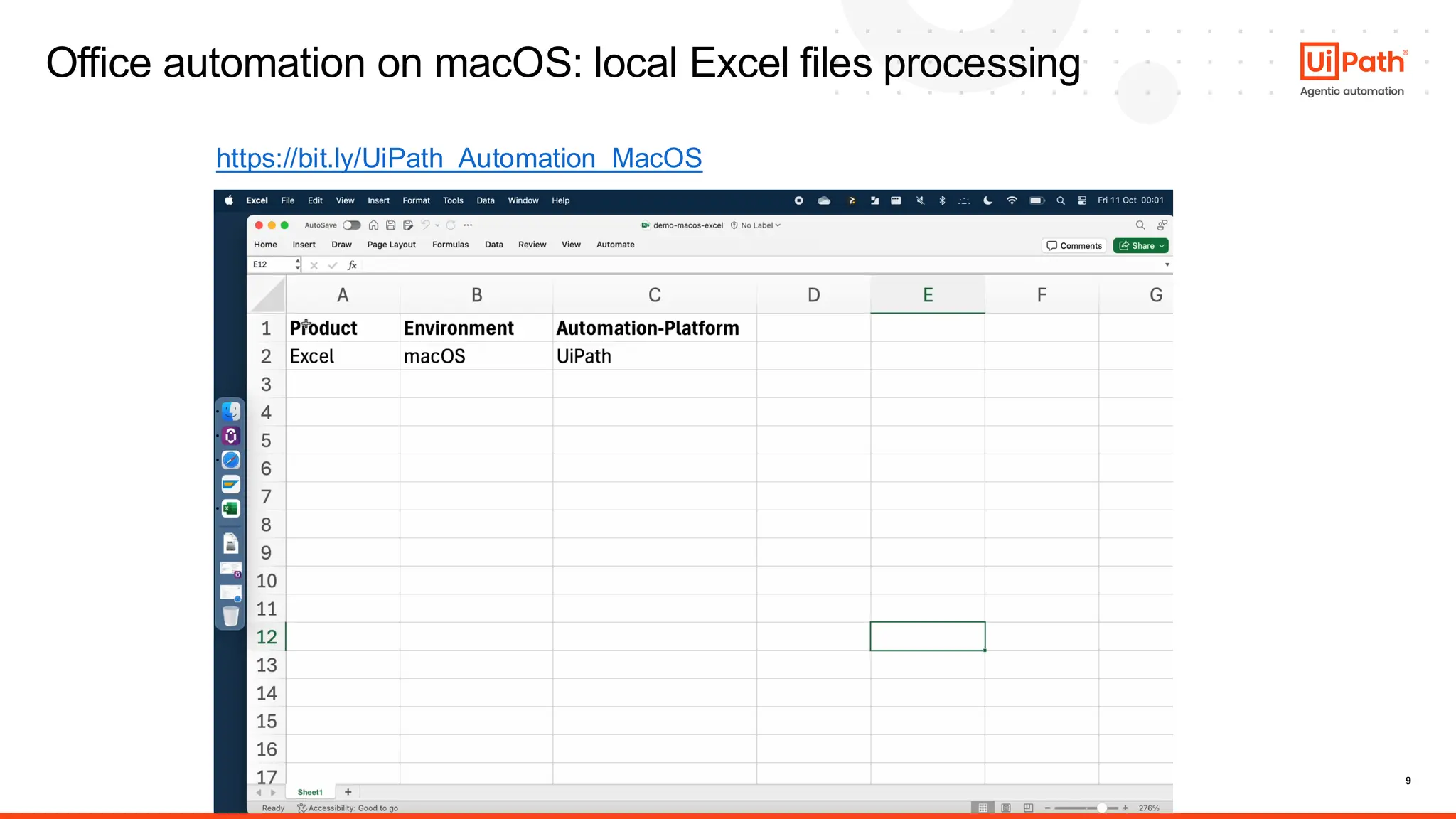Select row 12 header
Viewport: 1456px width, 819px height.
(x=267, y=636)
